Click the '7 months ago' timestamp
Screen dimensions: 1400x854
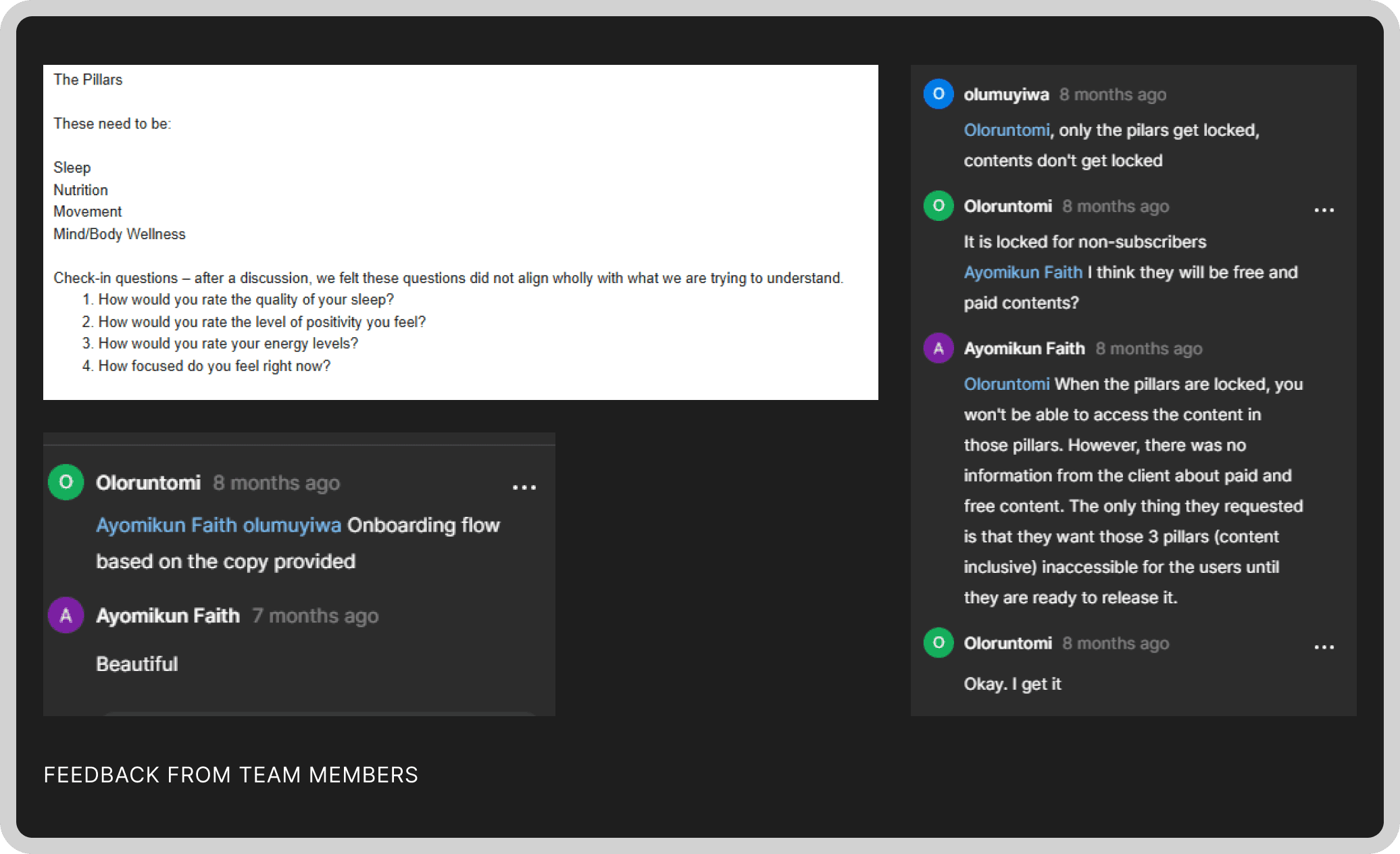coord(315,616)
